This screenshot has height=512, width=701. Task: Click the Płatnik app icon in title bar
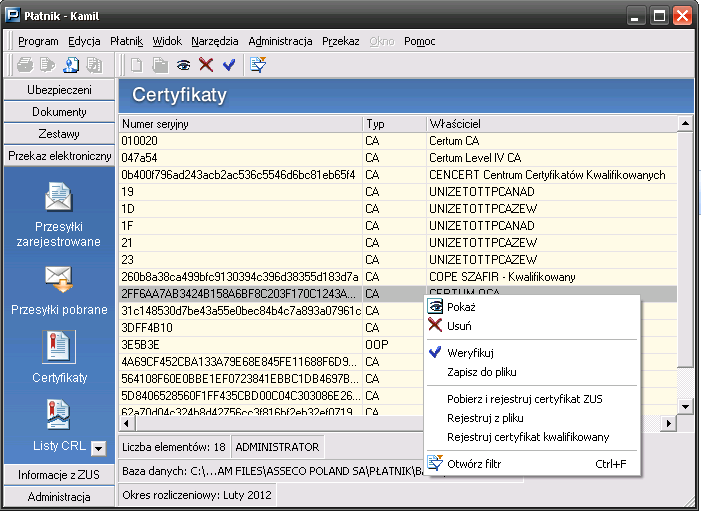(x=13, y=15)
